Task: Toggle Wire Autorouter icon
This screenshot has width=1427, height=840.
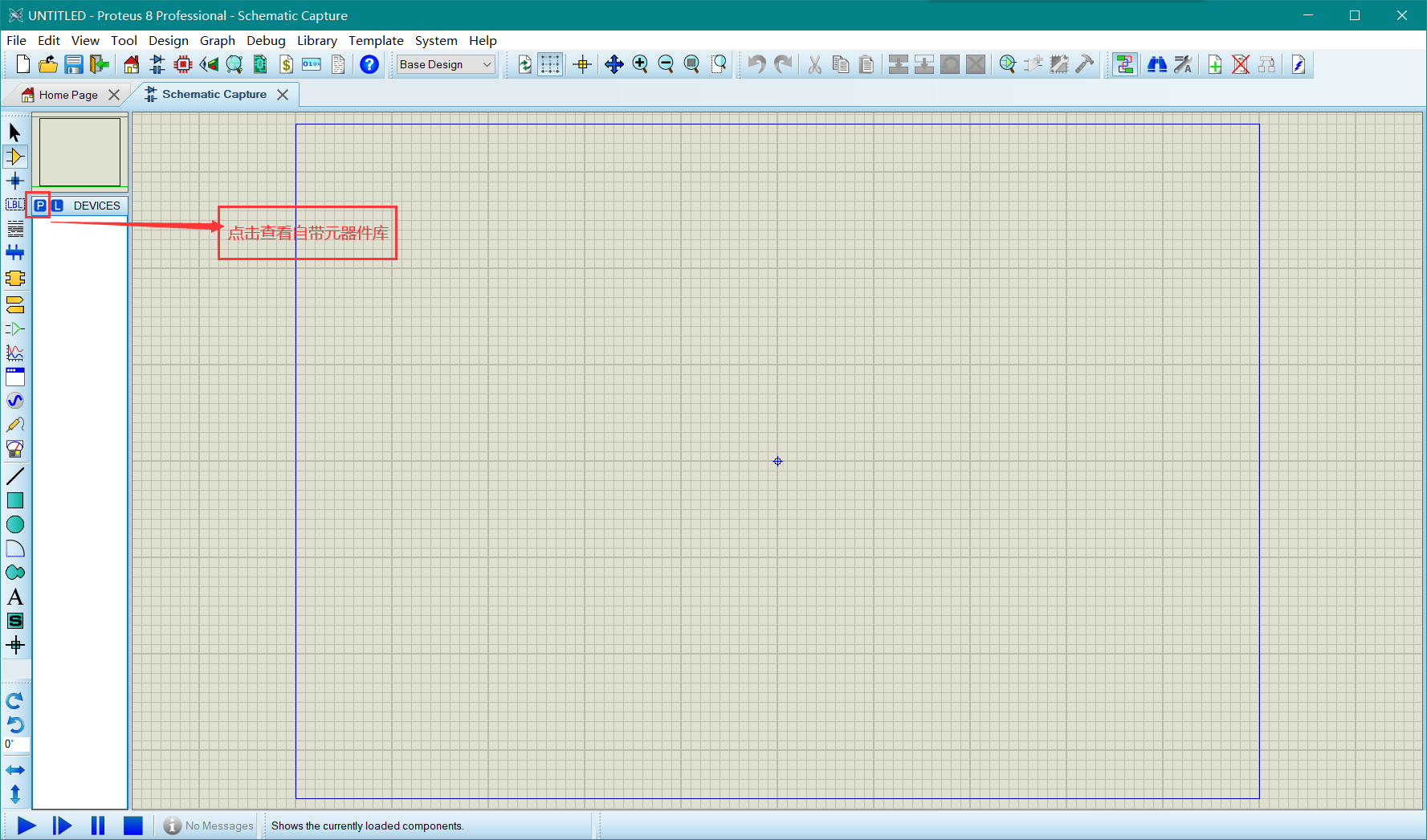Action: tap(1125, 64)
